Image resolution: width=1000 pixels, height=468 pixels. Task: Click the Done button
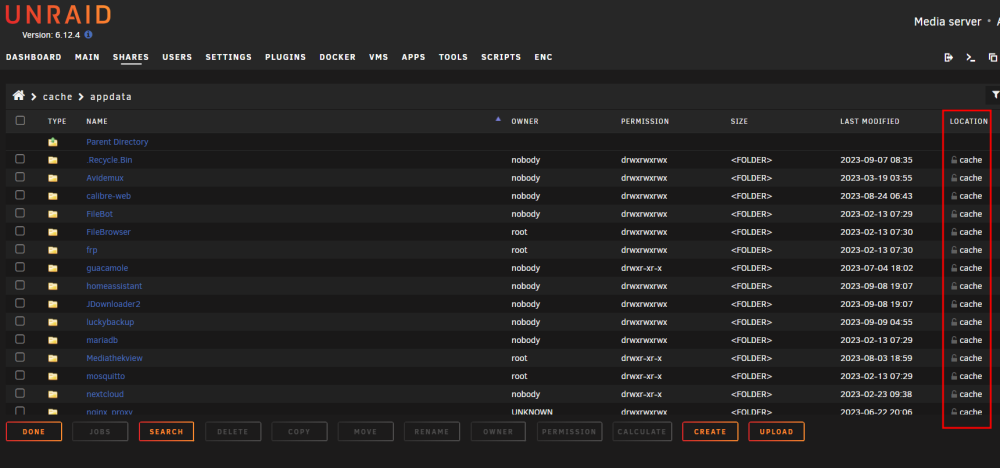tap(34, 432)
